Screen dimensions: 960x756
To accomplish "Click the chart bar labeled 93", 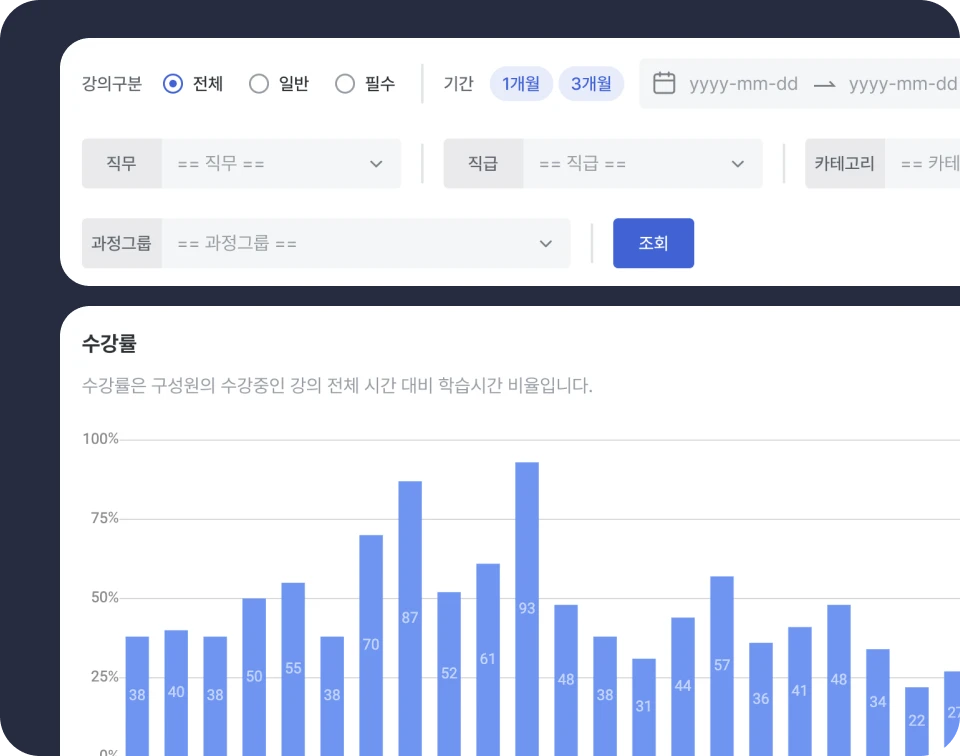I will point(527,608).
